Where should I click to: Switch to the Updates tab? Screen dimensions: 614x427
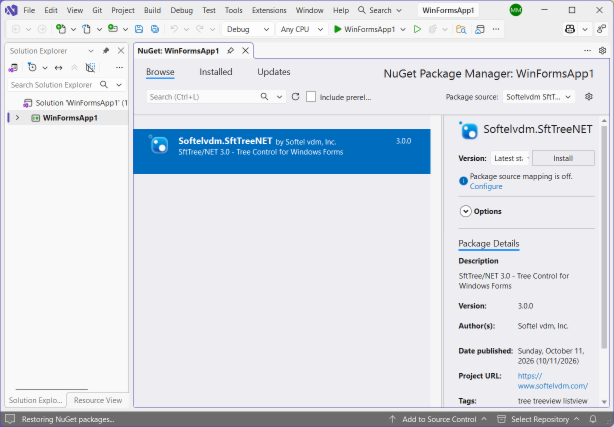point(274,72)
